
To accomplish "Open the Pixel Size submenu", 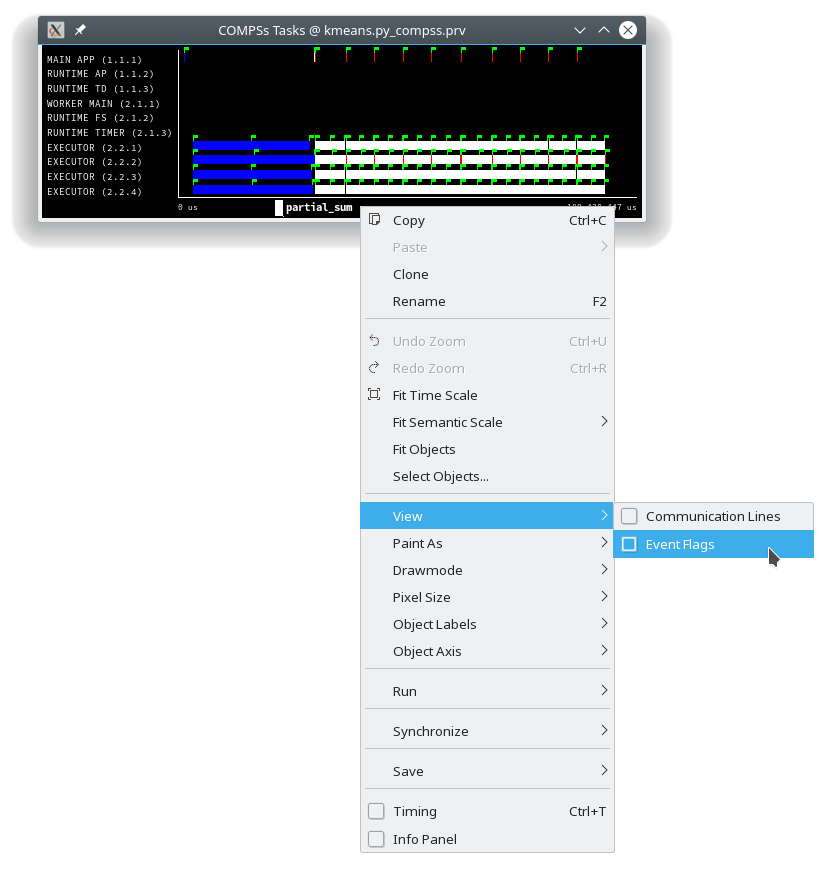I will click(x=487, y=597).
